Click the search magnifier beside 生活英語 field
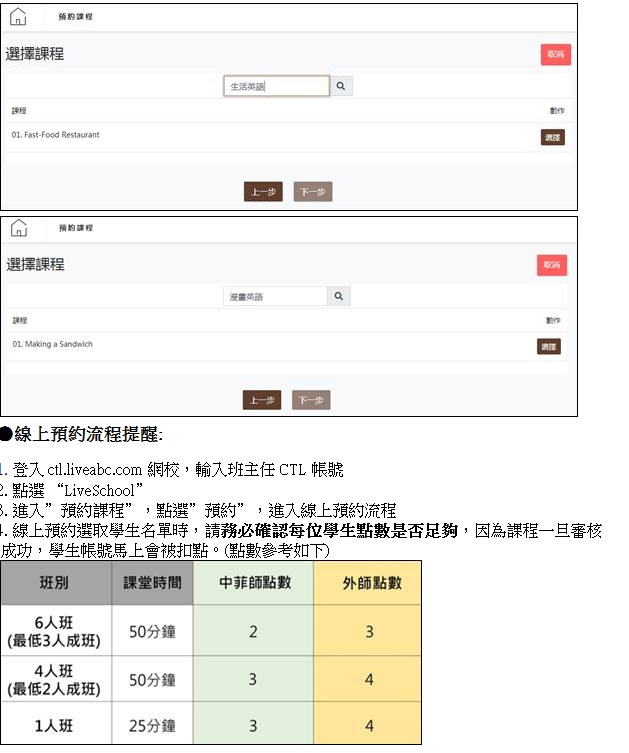Viewport: 629px width, 753px height. [340, 87]
